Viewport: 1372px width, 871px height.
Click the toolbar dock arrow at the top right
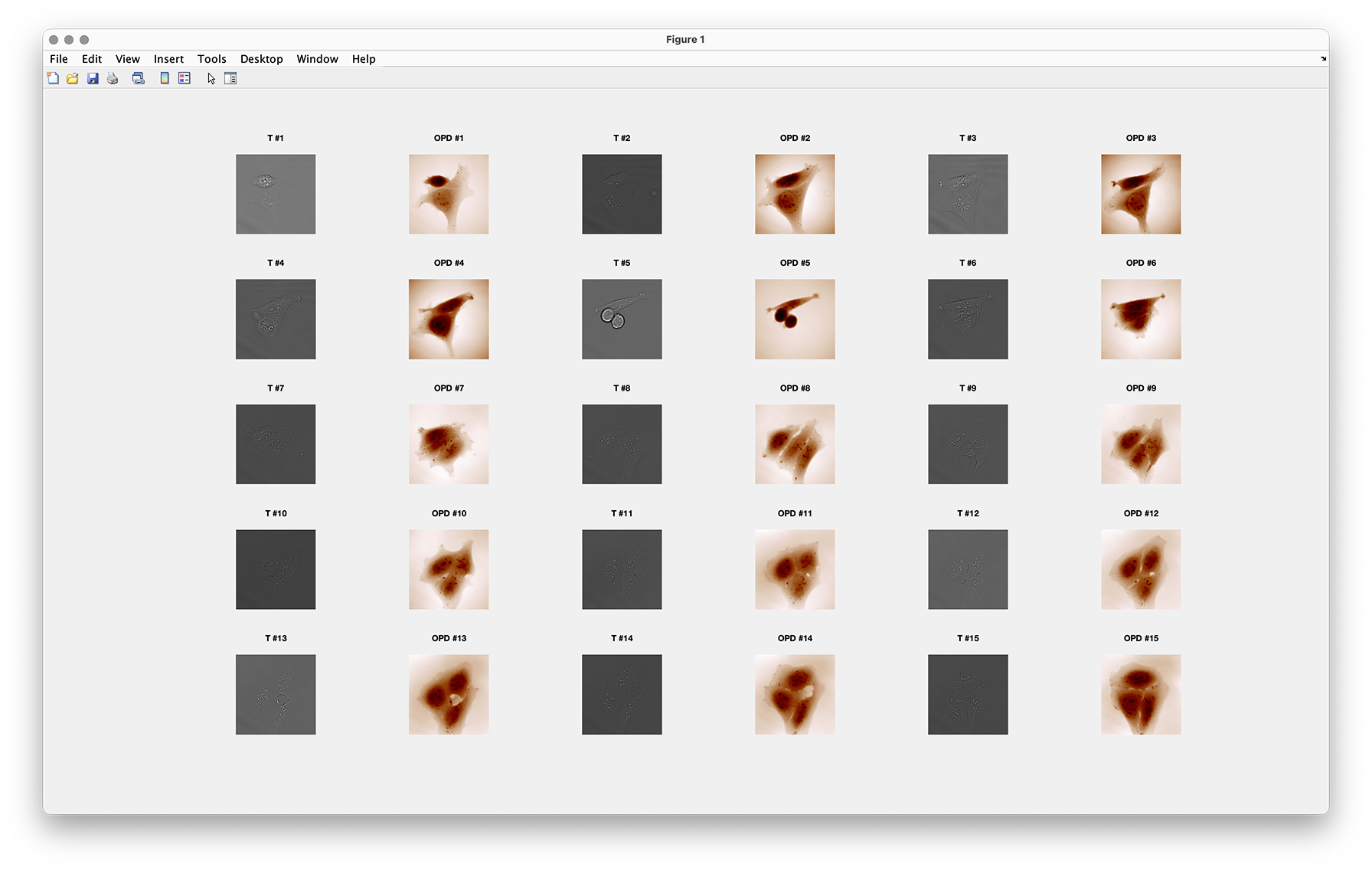click(1323, 59)
